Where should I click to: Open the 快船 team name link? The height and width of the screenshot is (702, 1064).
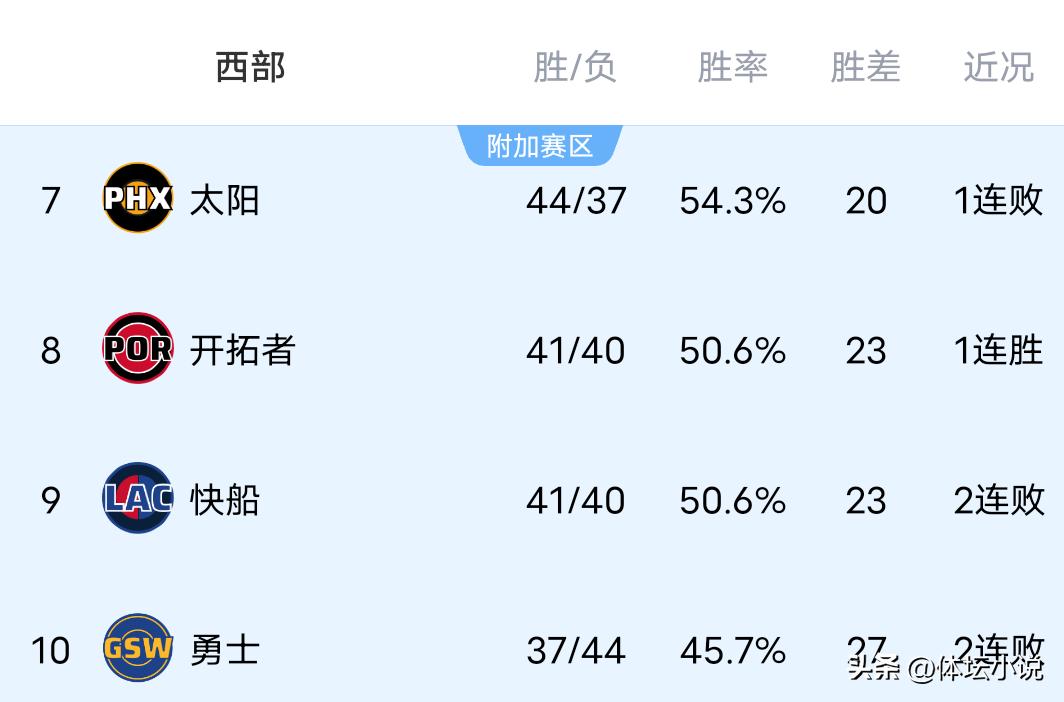point(225,500)
